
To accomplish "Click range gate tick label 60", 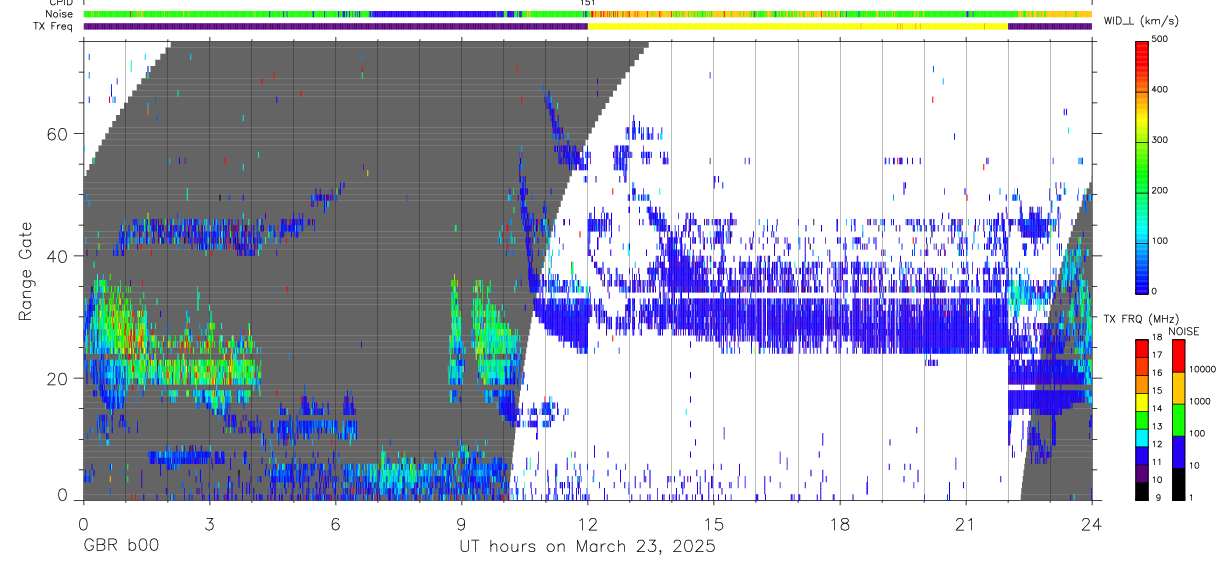I will (59, 134).
